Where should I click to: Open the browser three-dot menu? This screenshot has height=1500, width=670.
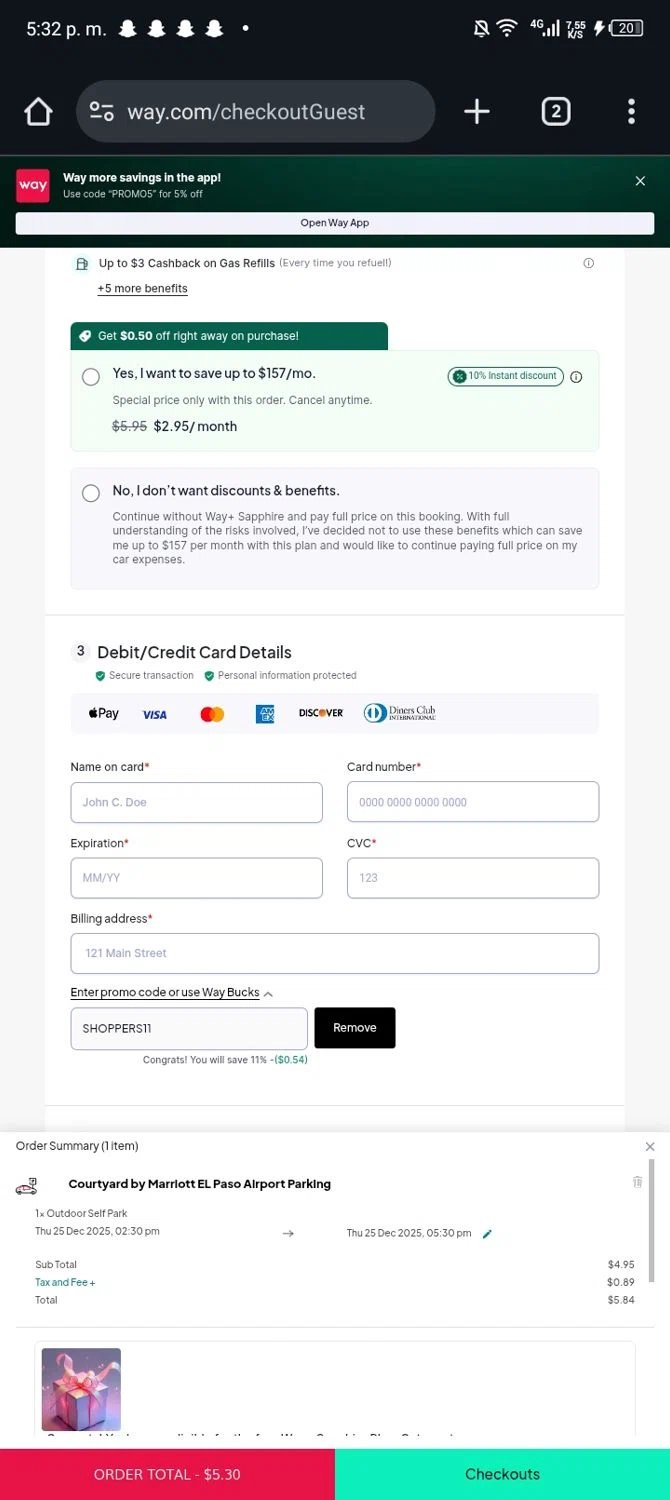(x=631, y=112)
